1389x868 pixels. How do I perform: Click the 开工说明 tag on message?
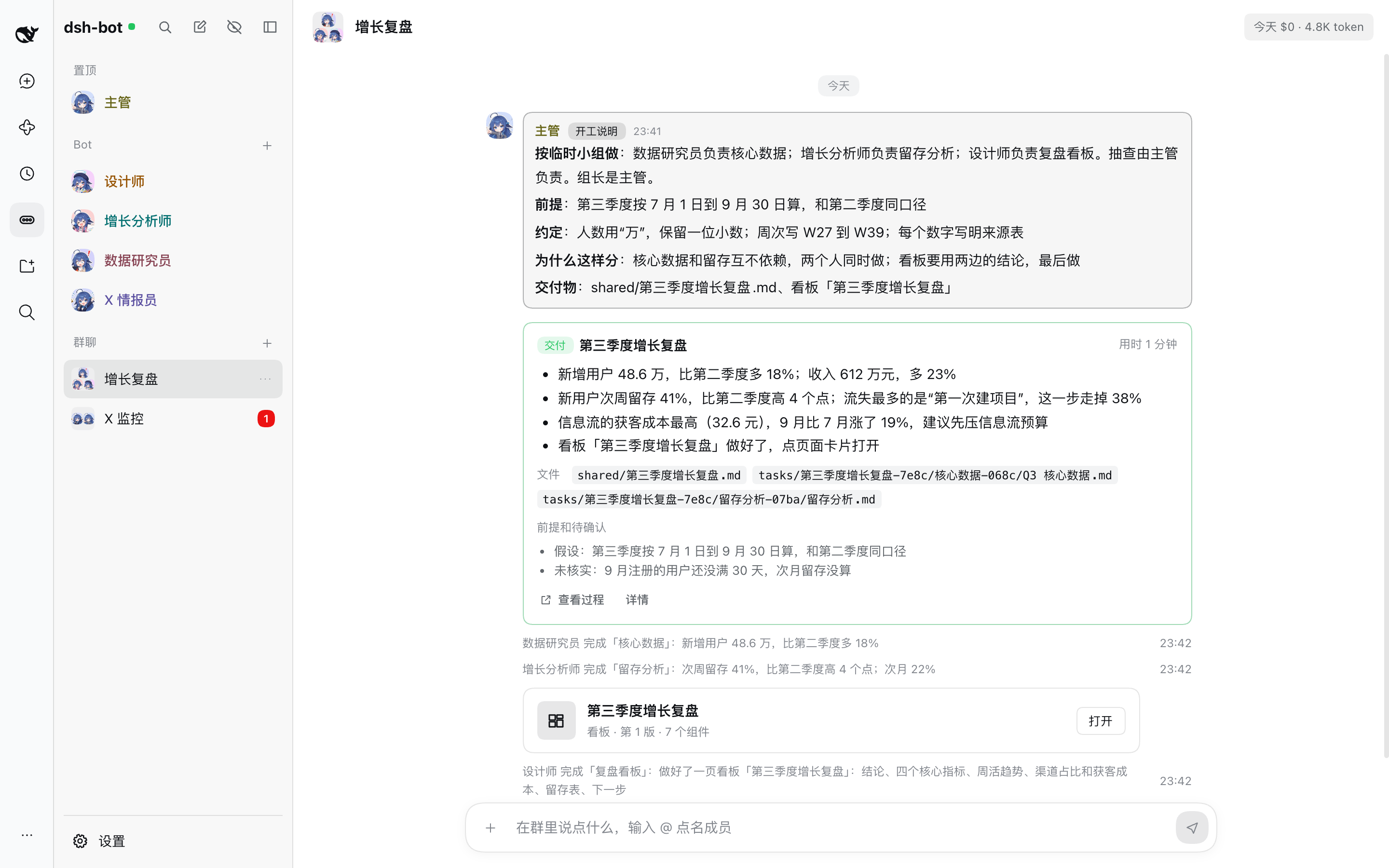tap(596, 131)
